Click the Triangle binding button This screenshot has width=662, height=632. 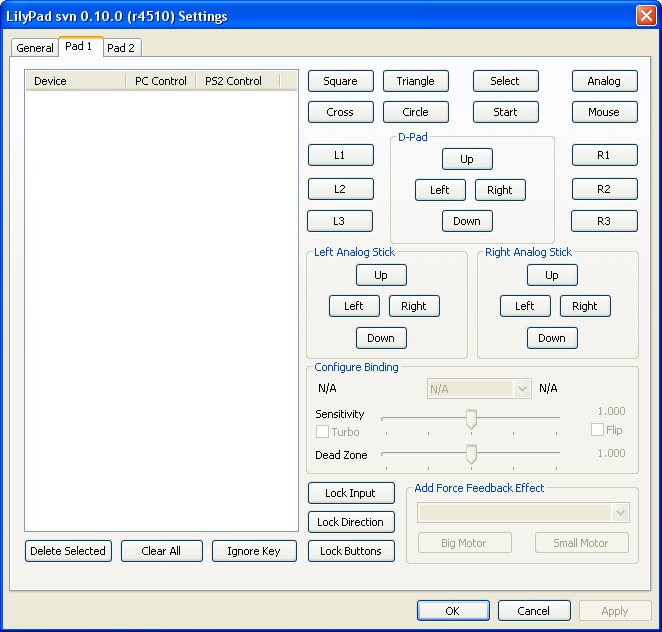pos(416,81)
